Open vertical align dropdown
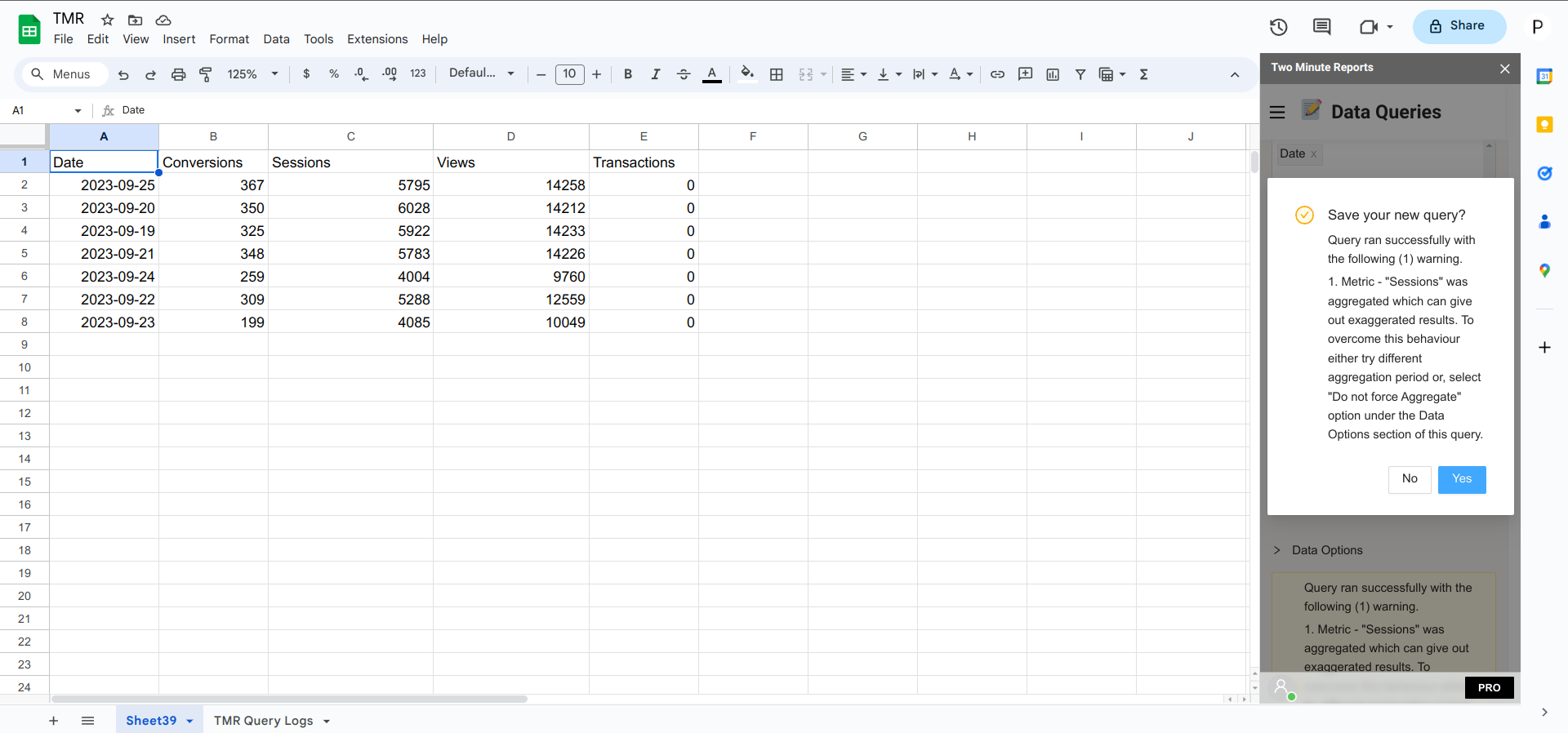 coord(889,74)
